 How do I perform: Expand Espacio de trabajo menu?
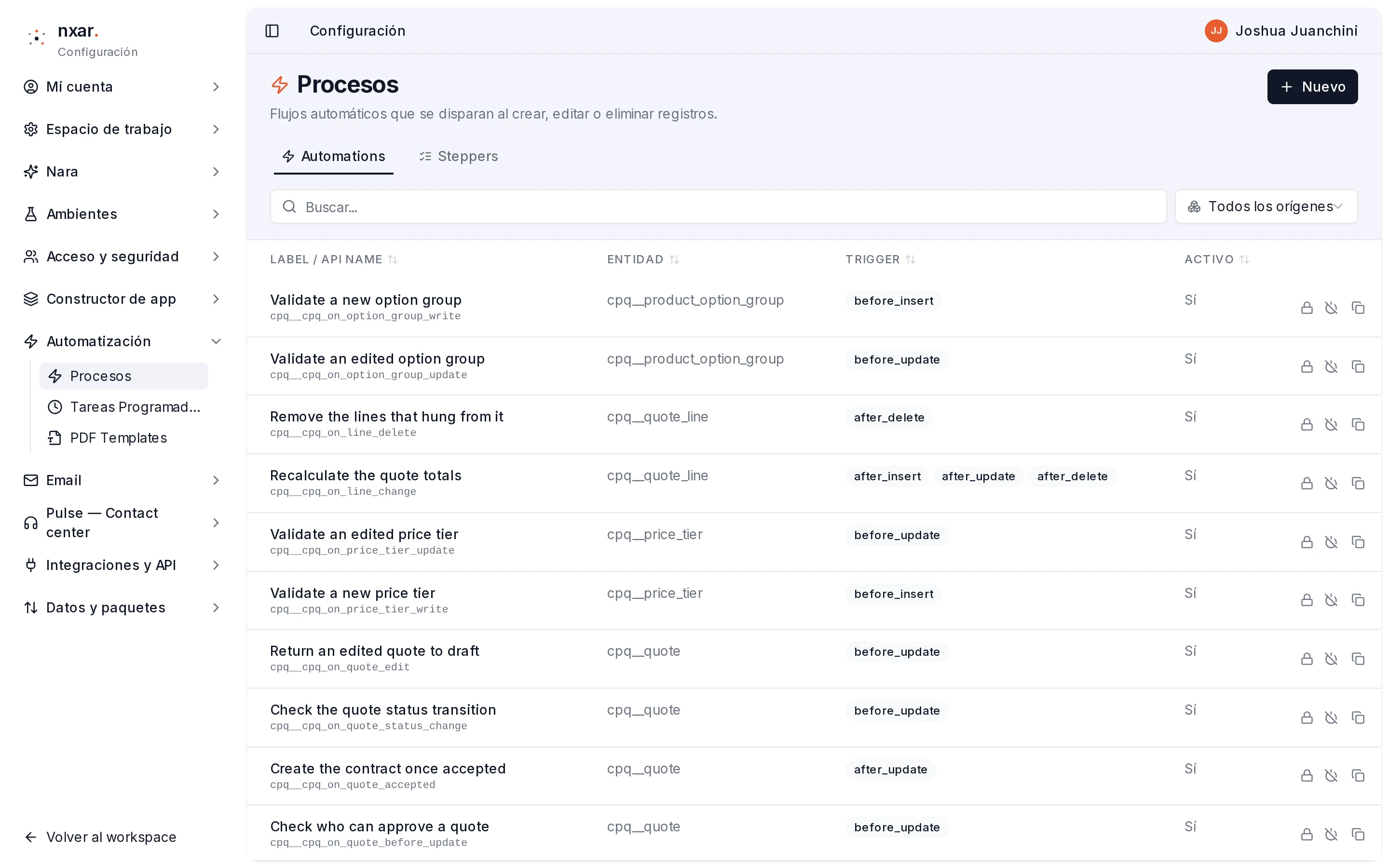(x=122, y=129)
